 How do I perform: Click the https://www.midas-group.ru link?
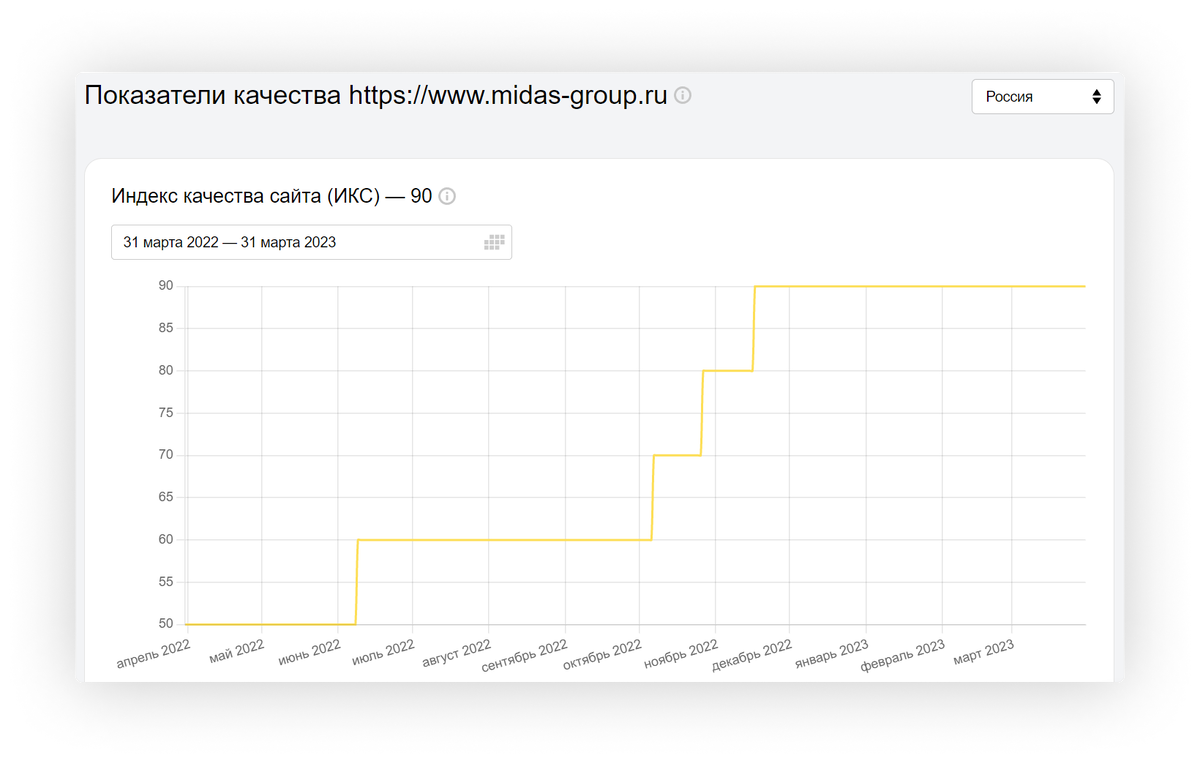point(505,96)
